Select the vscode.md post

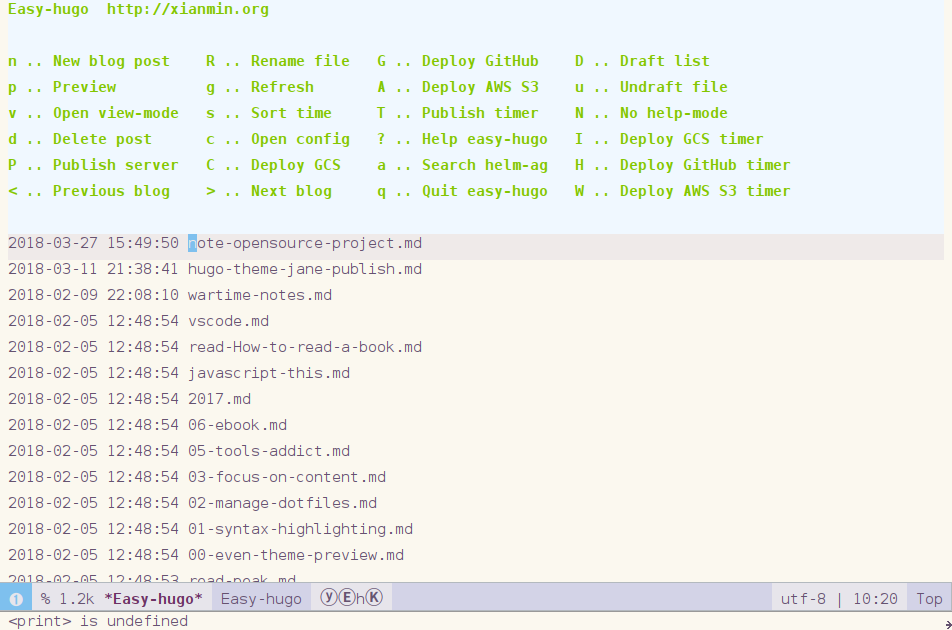(x=228, y=321)
